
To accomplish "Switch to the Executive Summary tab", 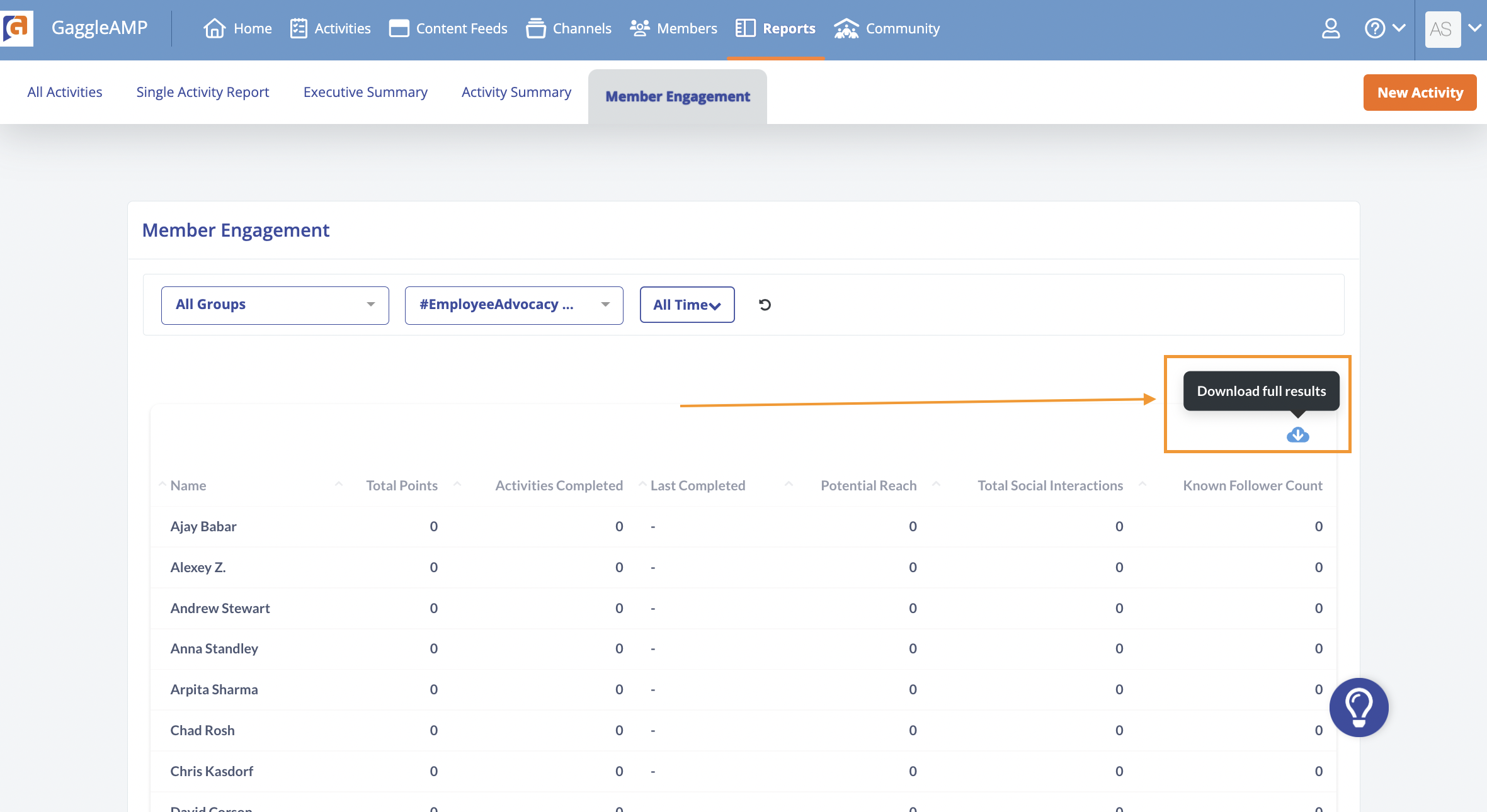I will coord(365,92).
